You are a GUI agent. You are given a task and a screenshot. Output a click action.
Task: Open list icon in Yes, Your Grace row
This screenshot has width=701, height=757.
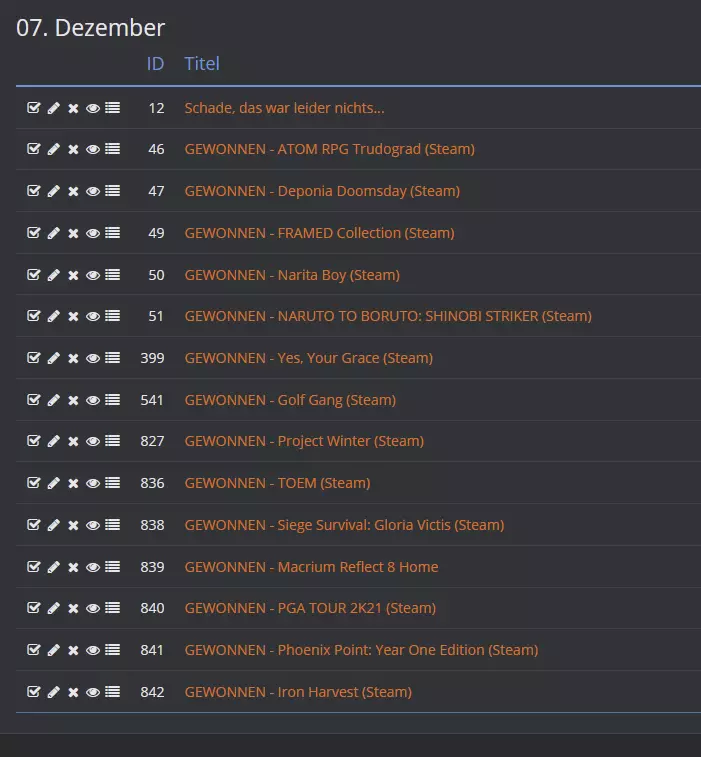point(112,358)
